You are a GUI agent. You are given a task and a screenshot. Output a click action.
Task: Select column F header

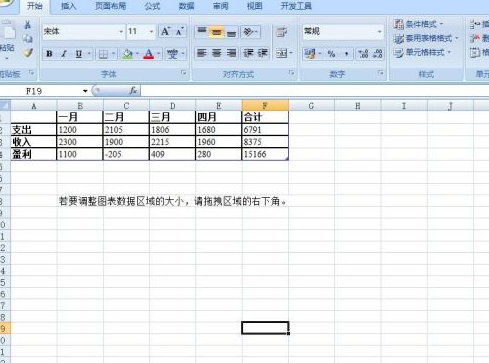pyautogui.click(x=265, y=106)
